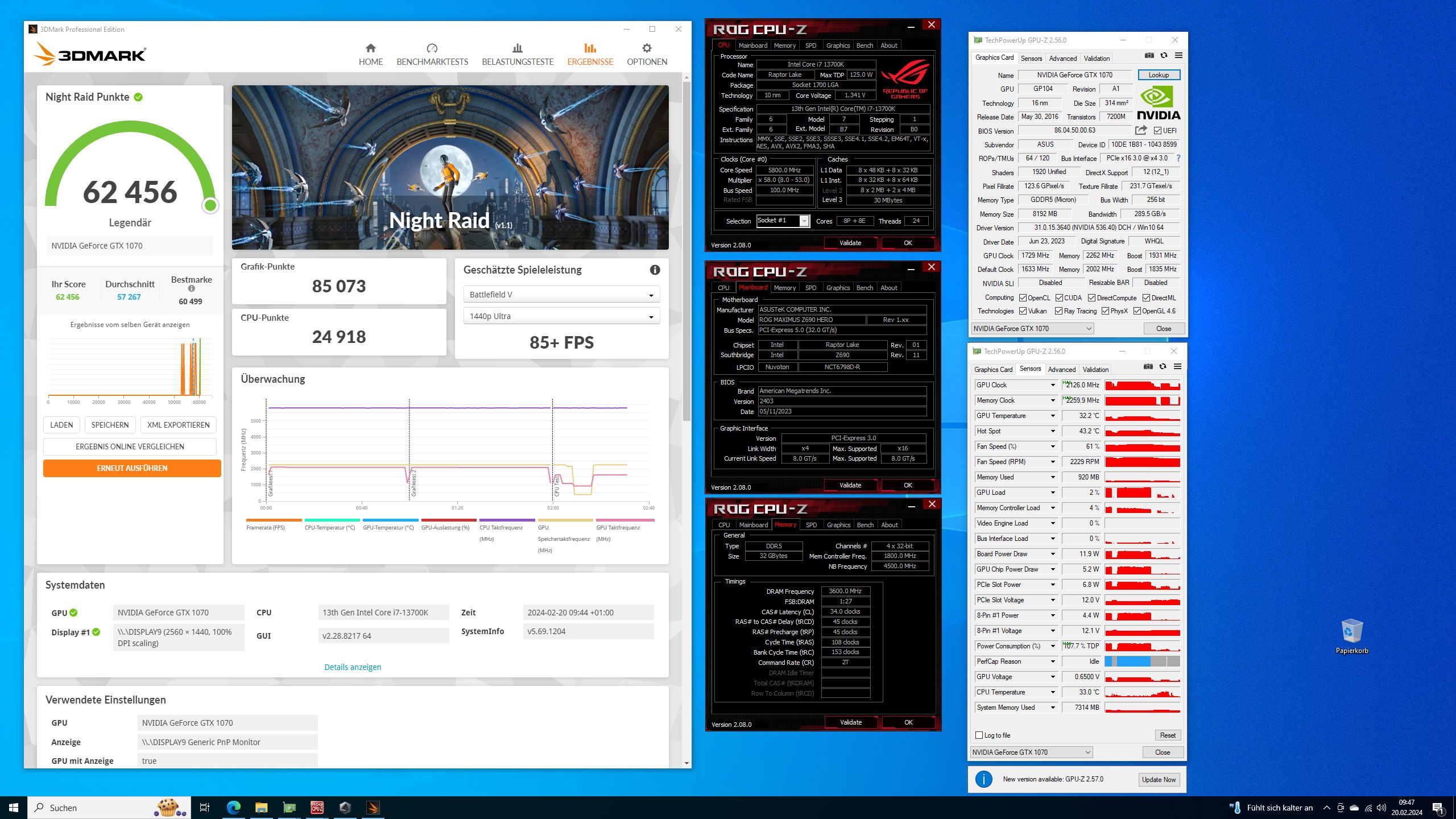Click the ROG CPU-Z taskbar icon

pos(317,808)
